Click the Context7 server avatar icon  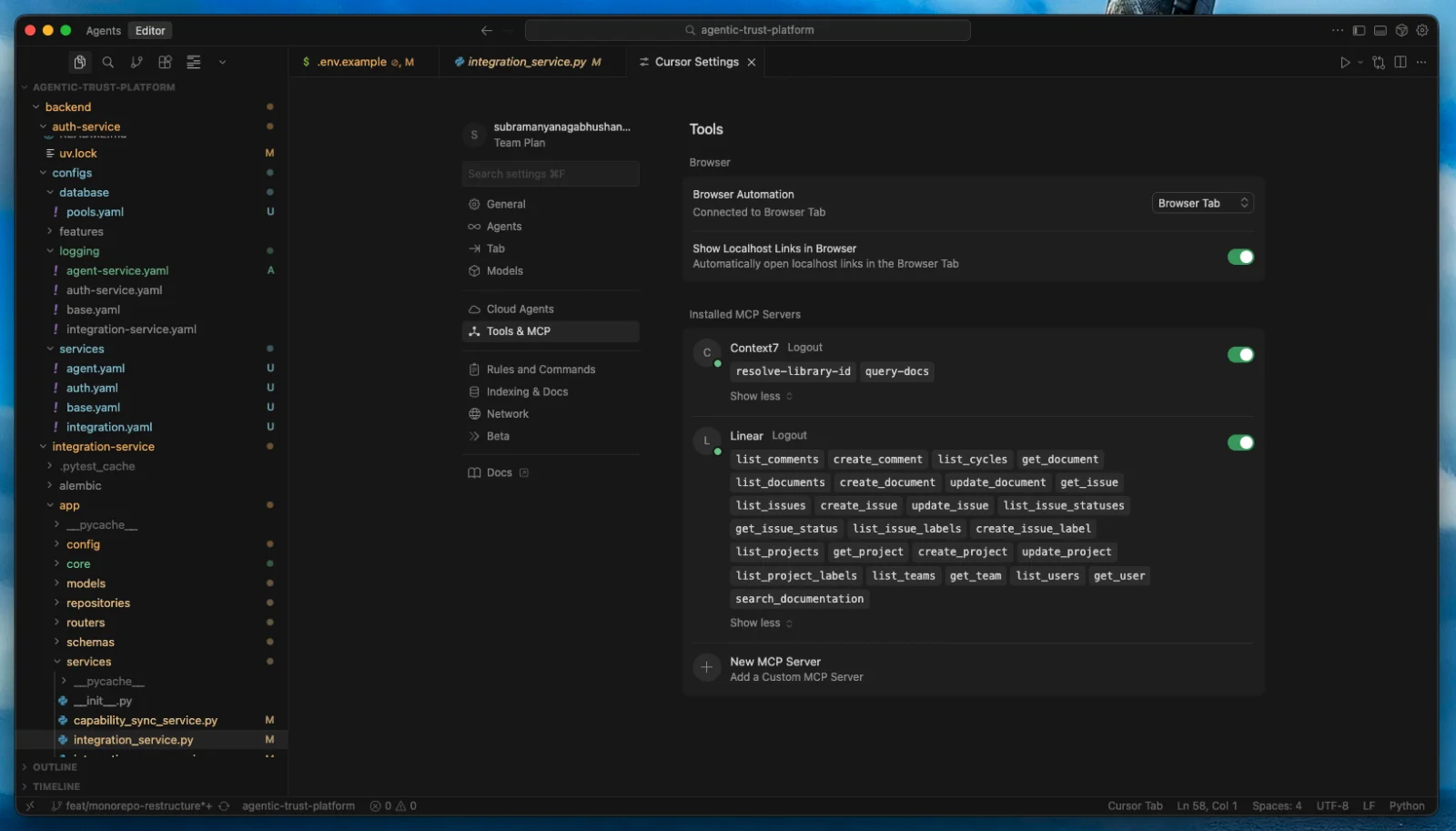[x=707, y=352]
